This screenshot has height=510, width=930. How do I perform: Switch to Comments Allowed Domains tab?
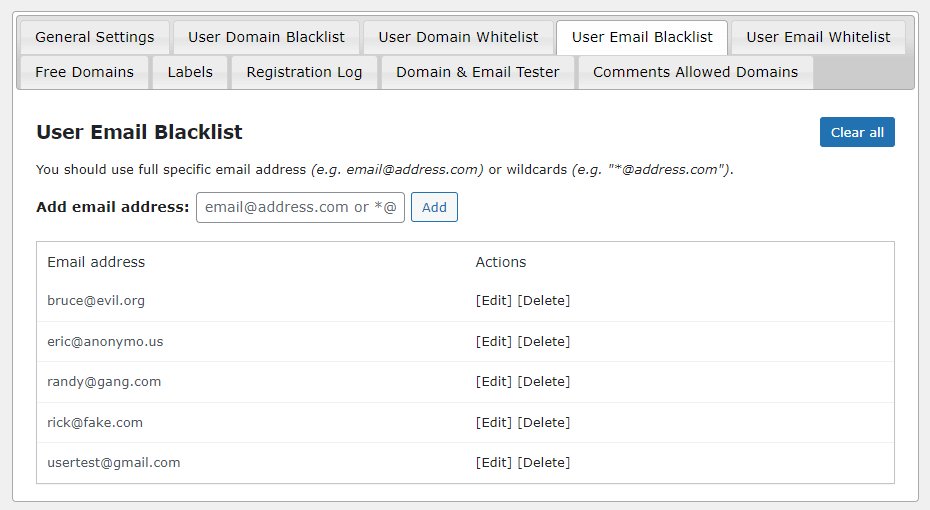tap(695, 72)
